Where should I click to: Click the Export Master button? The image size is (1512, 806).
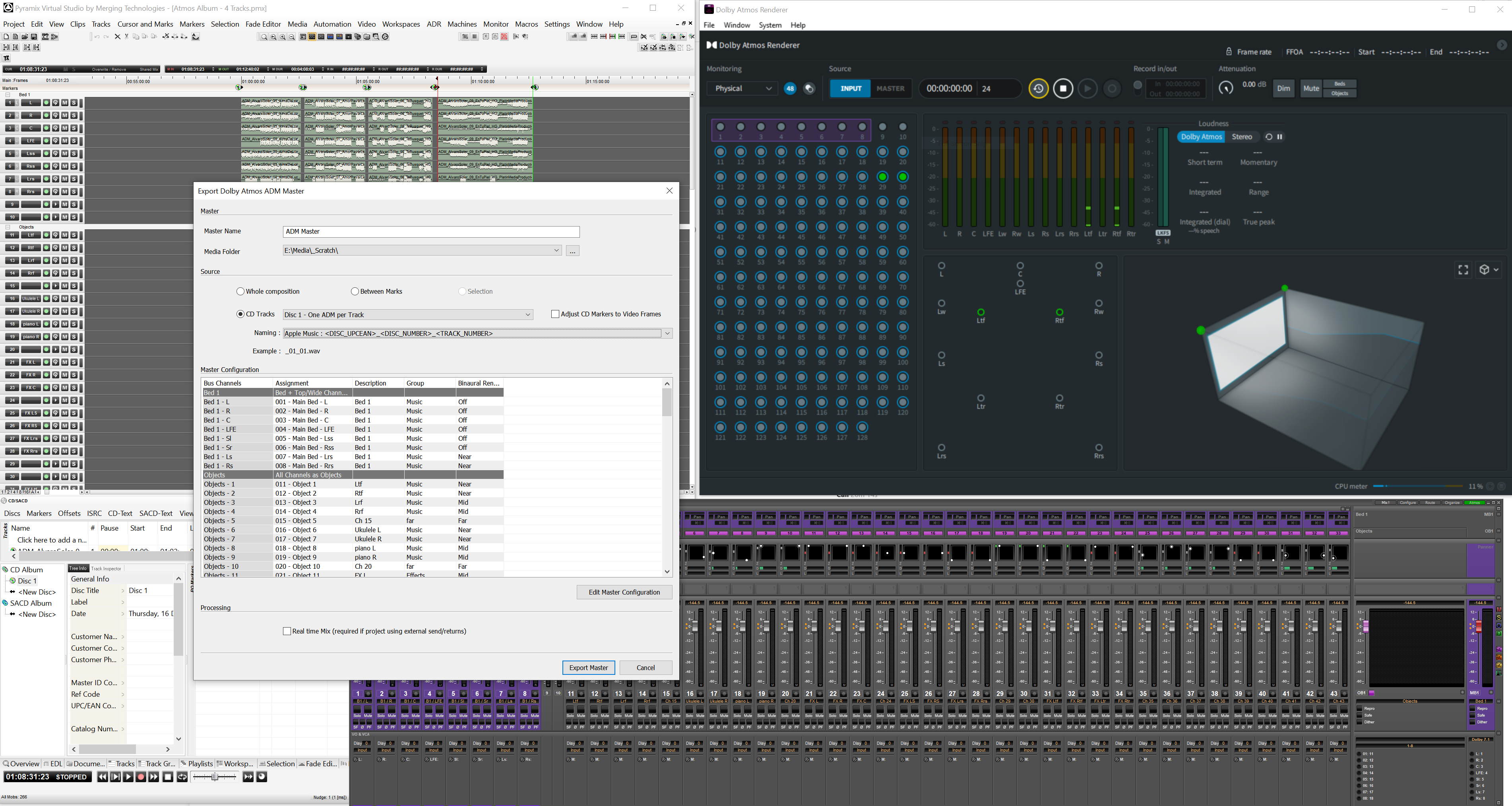[588, 667]
